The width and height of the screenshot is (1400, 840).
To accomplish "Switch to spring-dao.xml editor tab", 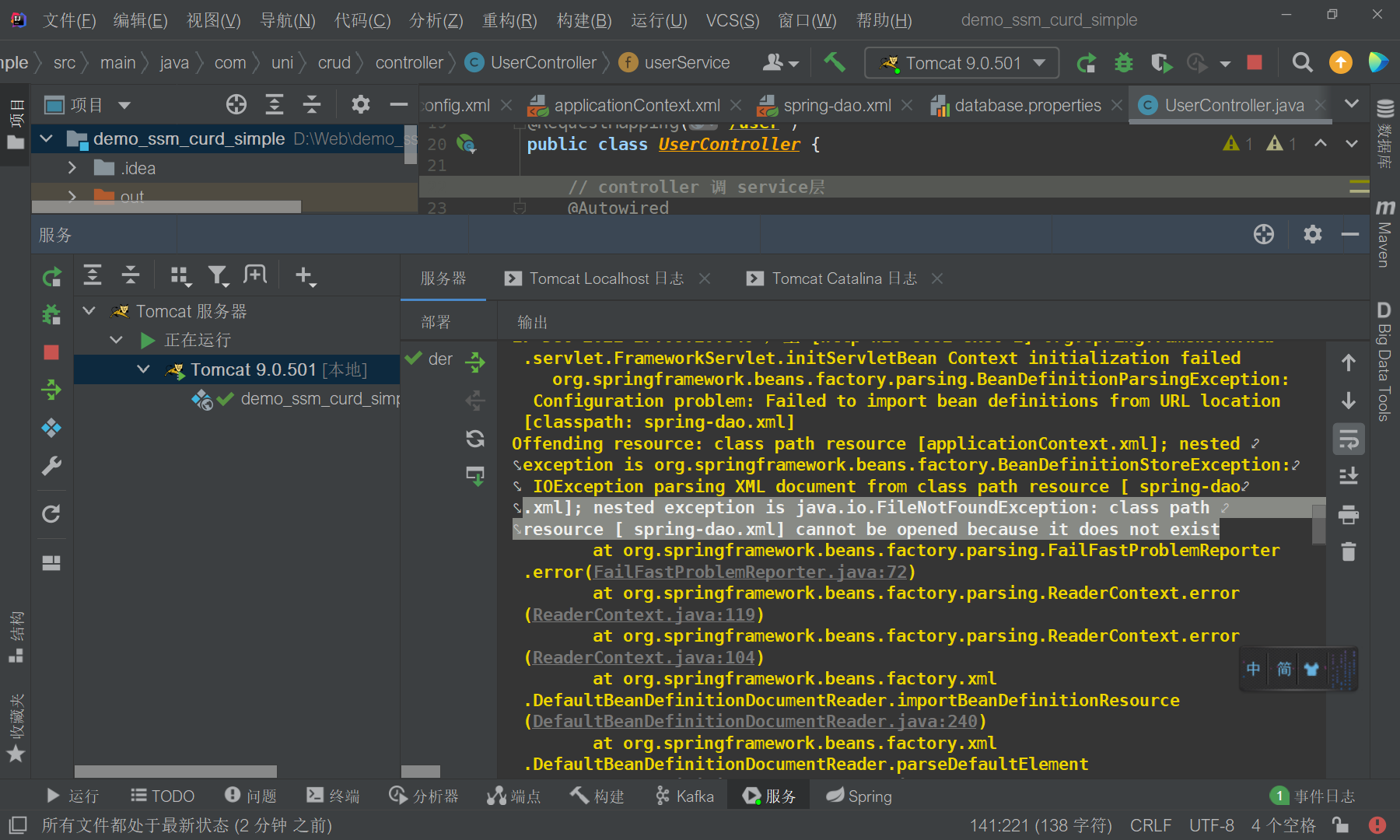I will click(837, 105).
